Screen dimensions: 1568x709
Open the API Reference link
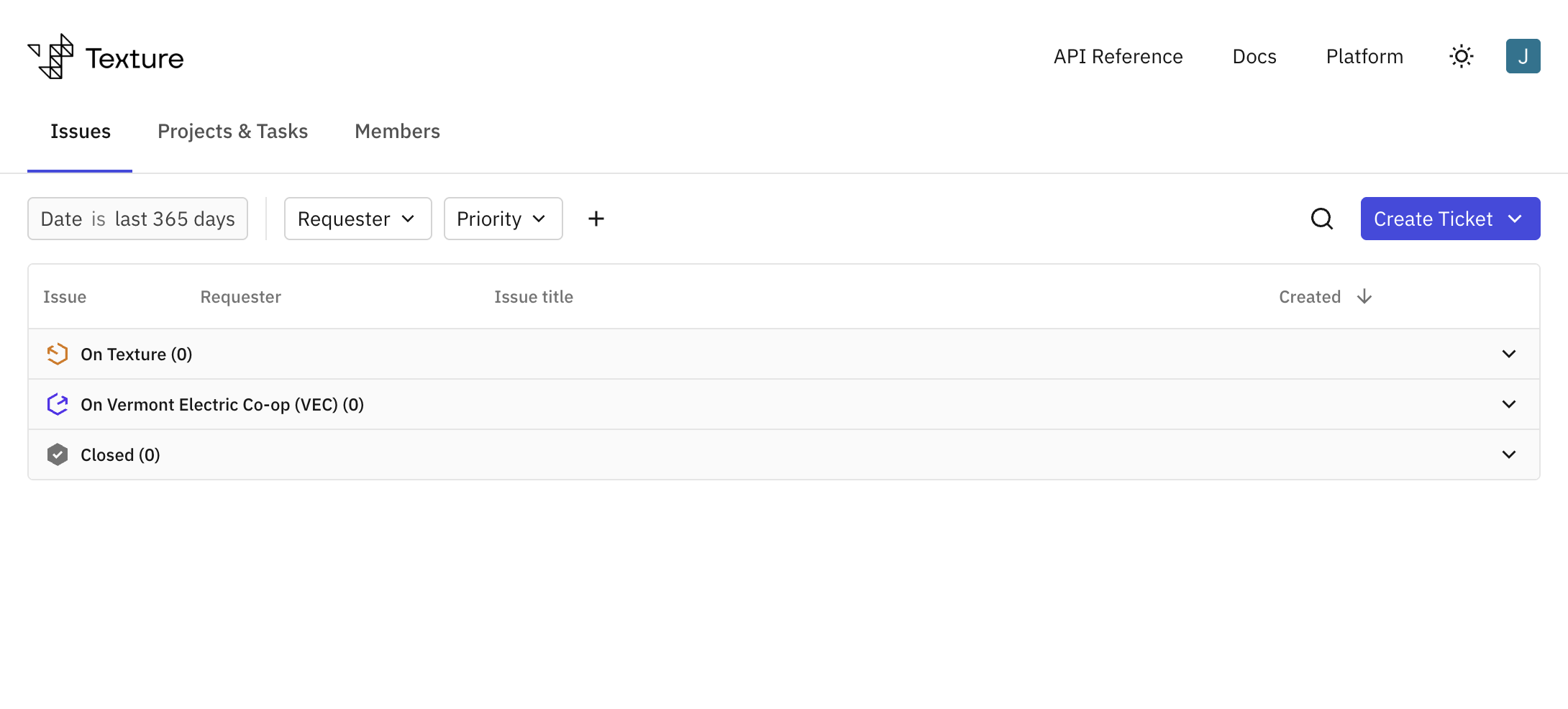coord(1118,56)
